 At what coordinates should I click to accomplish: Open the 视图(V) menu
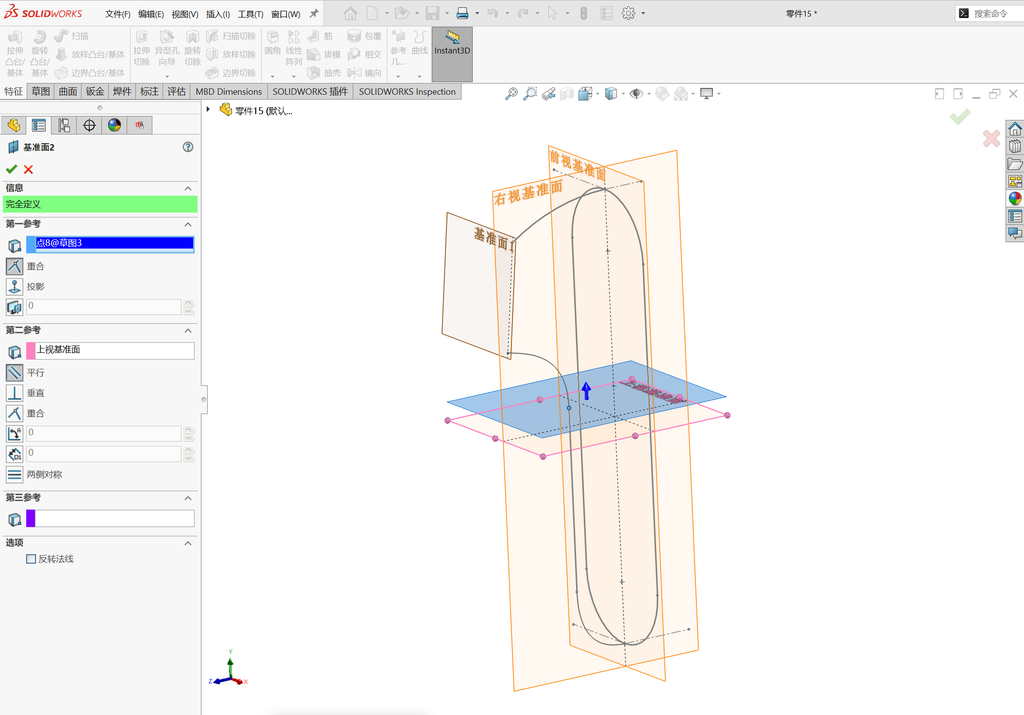tap(185, 14)
